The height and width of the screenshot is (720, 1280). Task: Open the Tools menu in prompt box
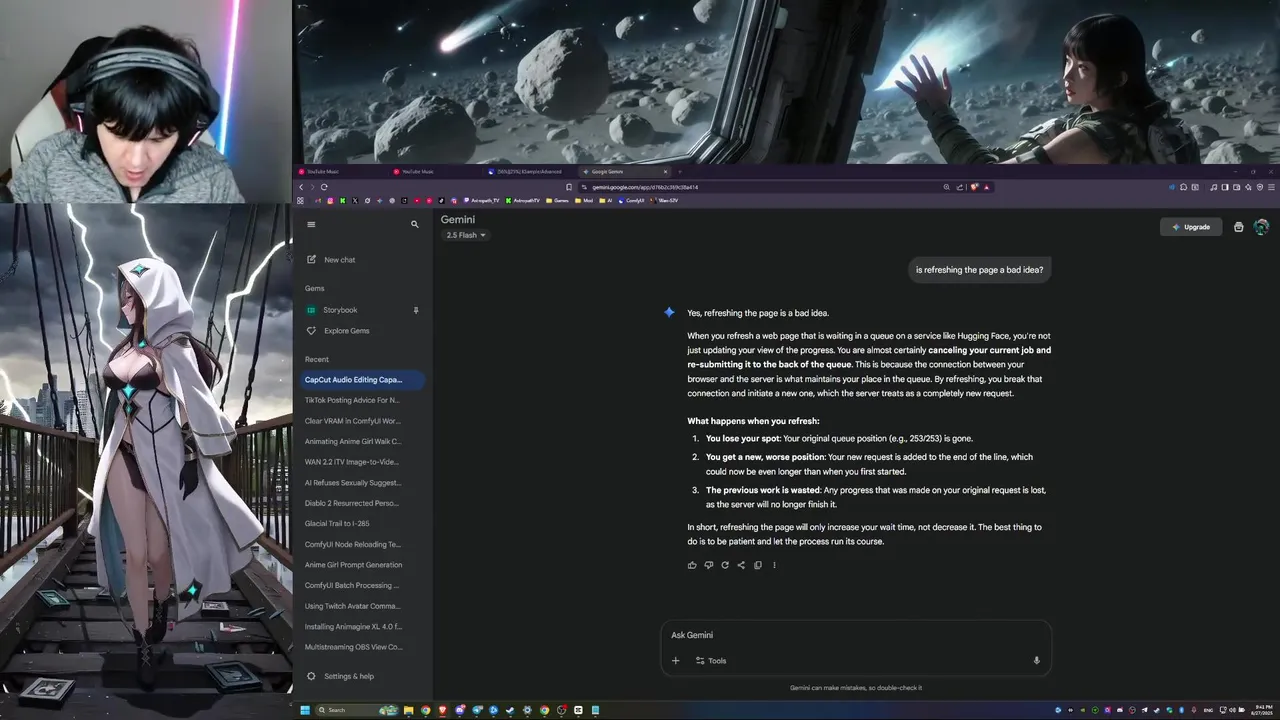point(711,661)
